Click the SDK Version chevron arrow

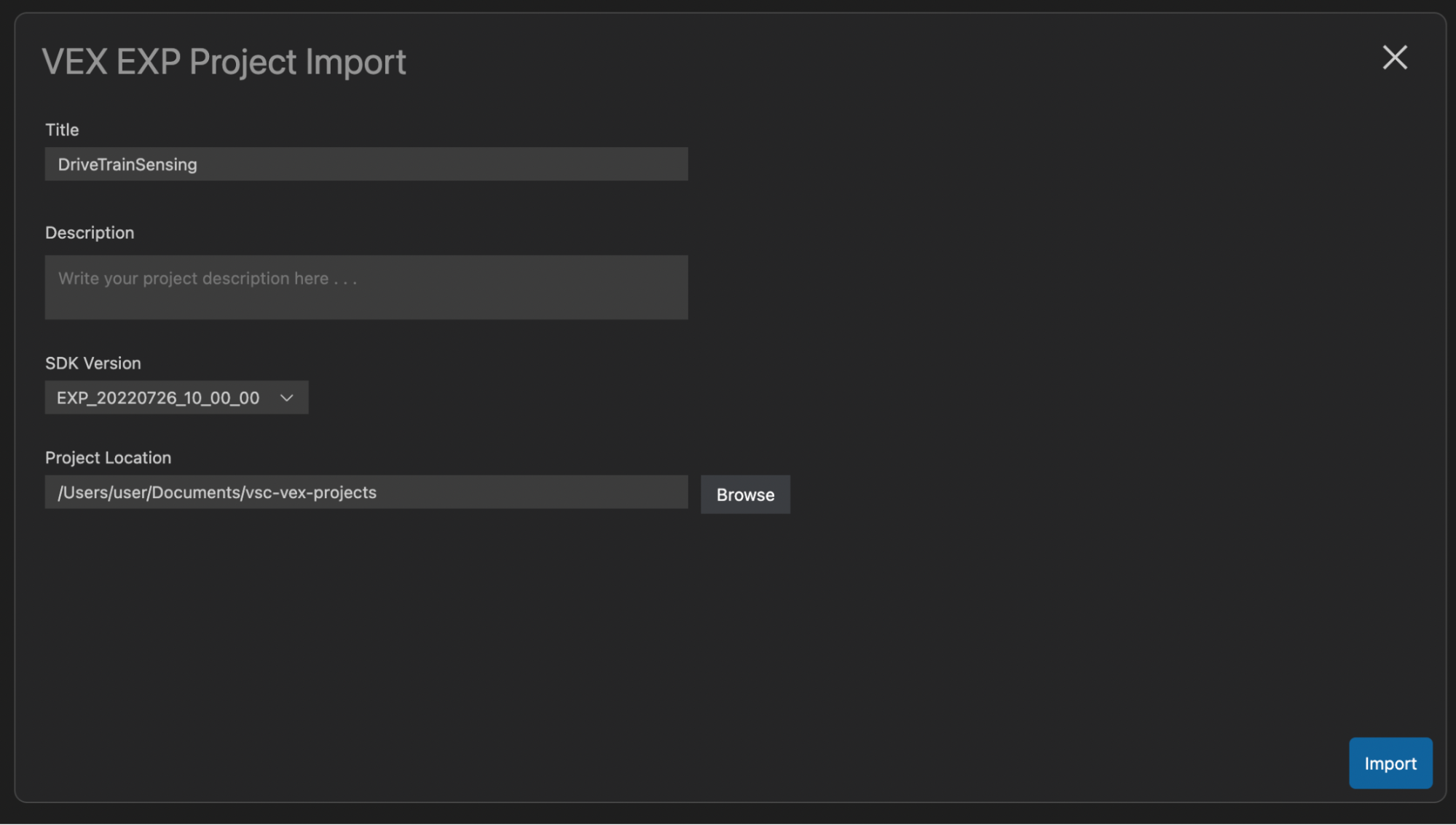[x=286, y=398]
